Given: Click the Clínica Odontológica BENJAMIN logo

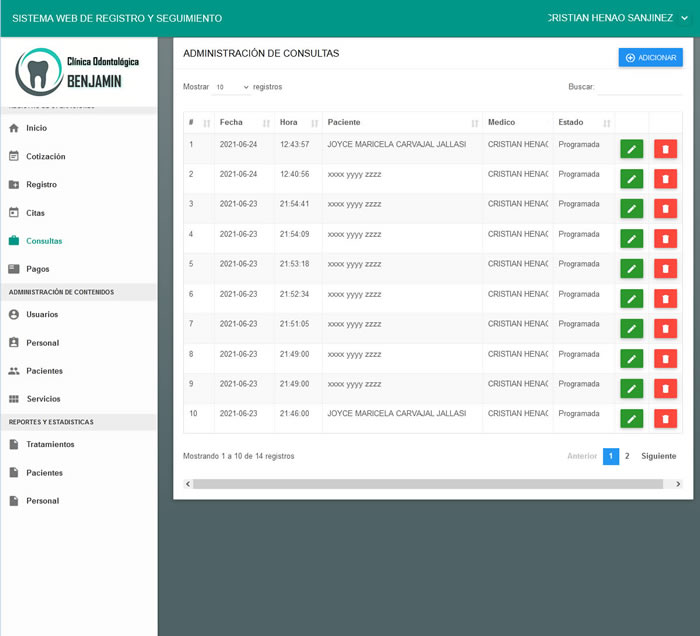Looking at the screenshot, I should pos(77,72).
